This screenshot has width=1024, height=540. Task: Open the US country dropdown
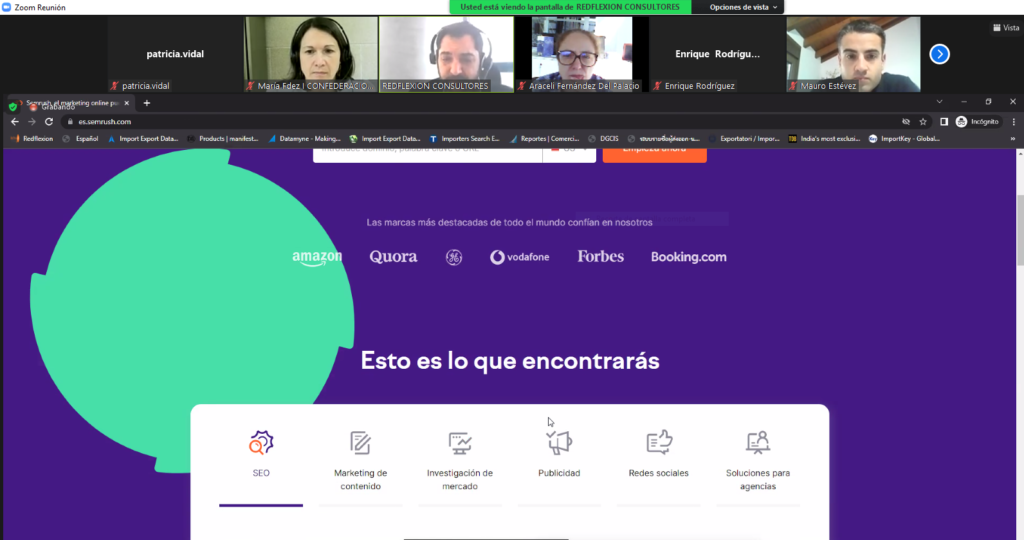pos(569,154)
